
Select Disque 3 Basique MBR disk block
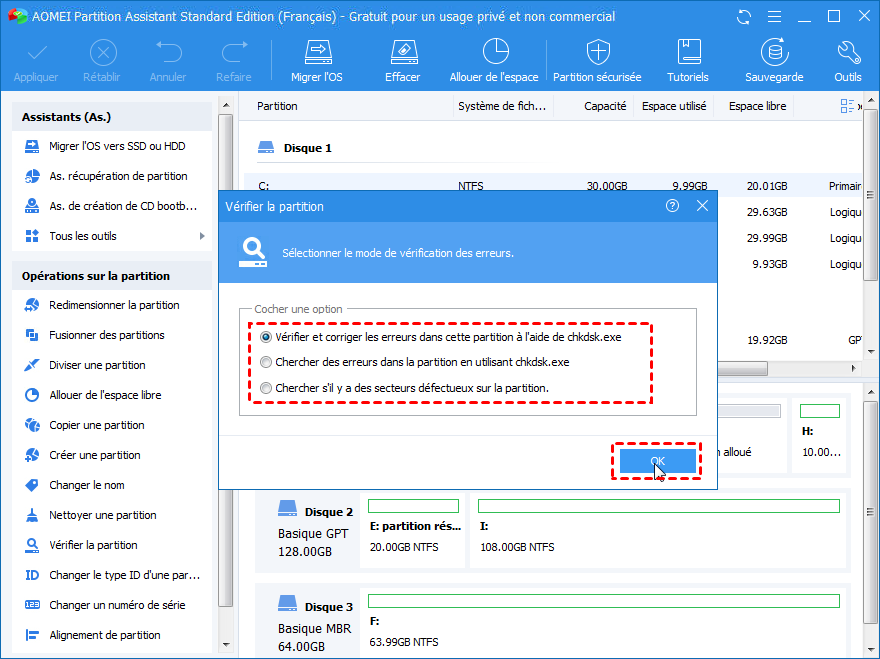tap(308, 624)
